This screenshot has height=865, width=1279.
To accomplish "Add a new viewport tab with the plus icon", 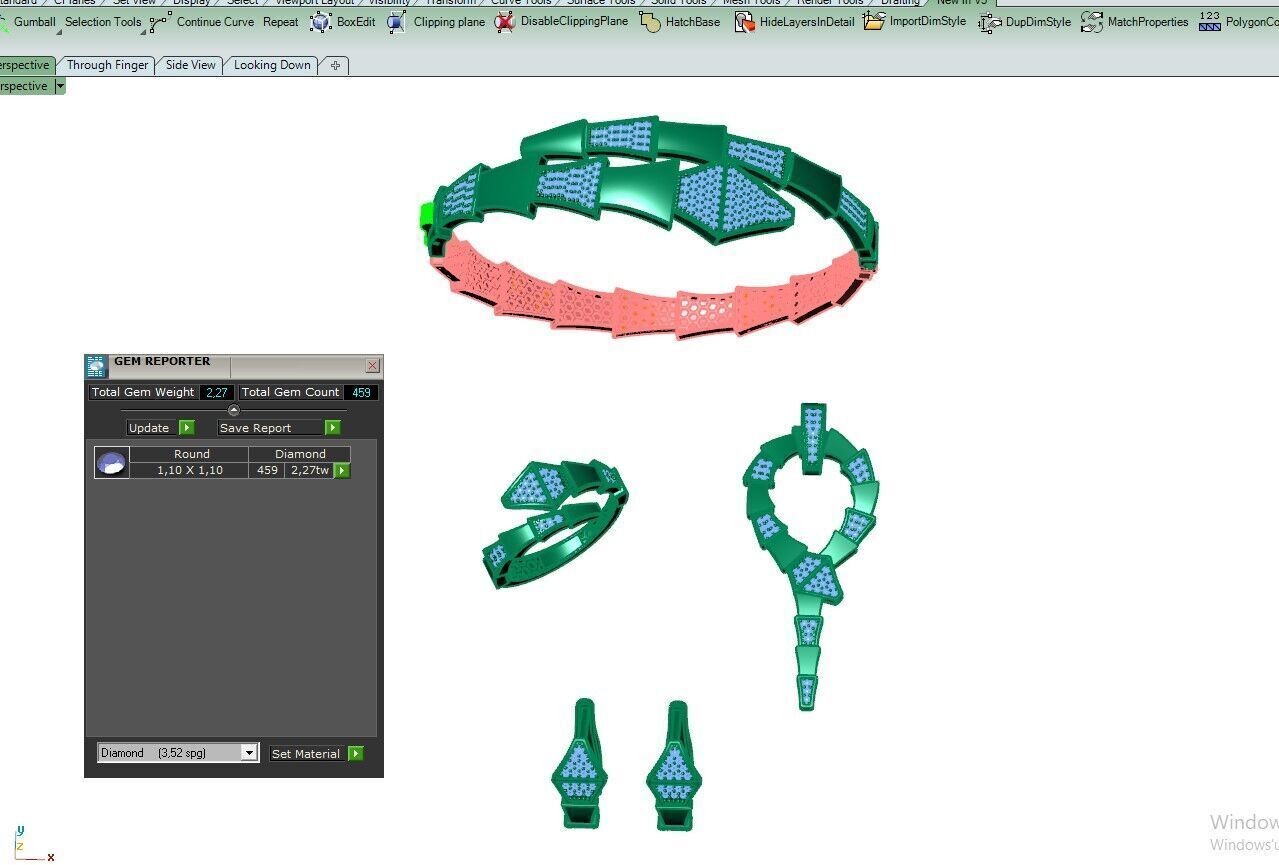I will pos(335,65).
